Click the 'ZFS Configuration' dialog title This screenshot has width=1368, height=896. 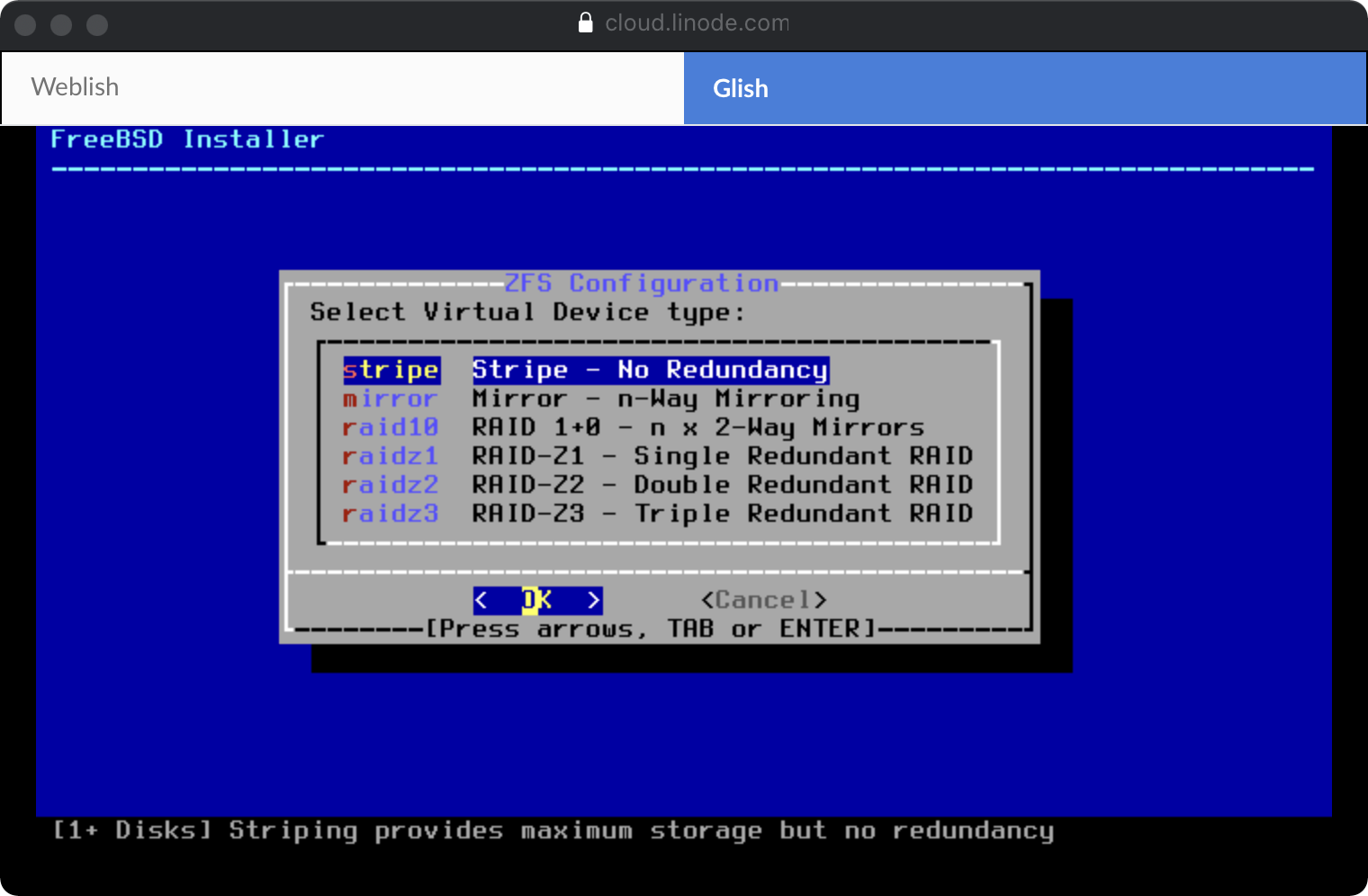coord(641,283)
